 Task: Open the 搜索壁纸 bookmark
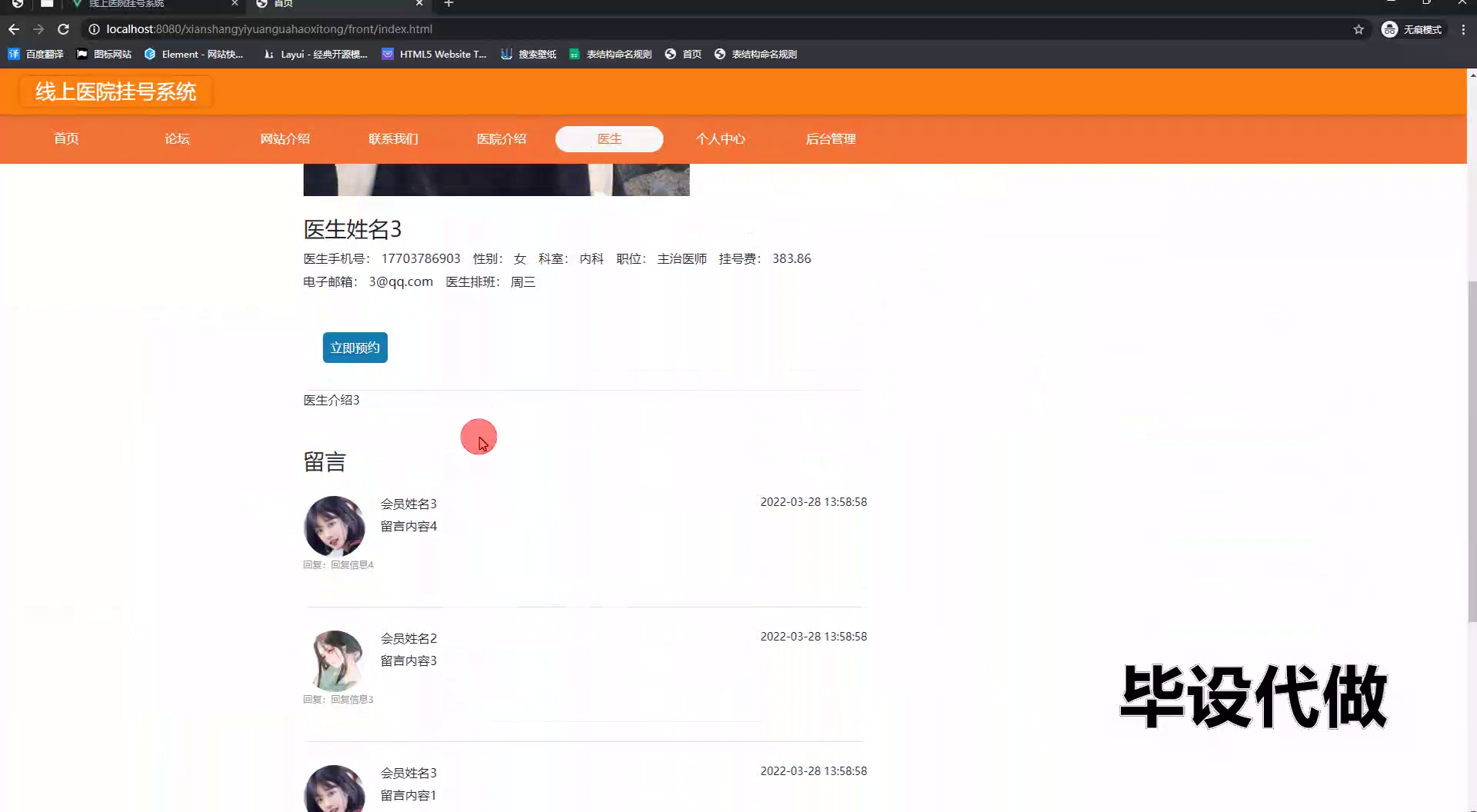(528, 54)
